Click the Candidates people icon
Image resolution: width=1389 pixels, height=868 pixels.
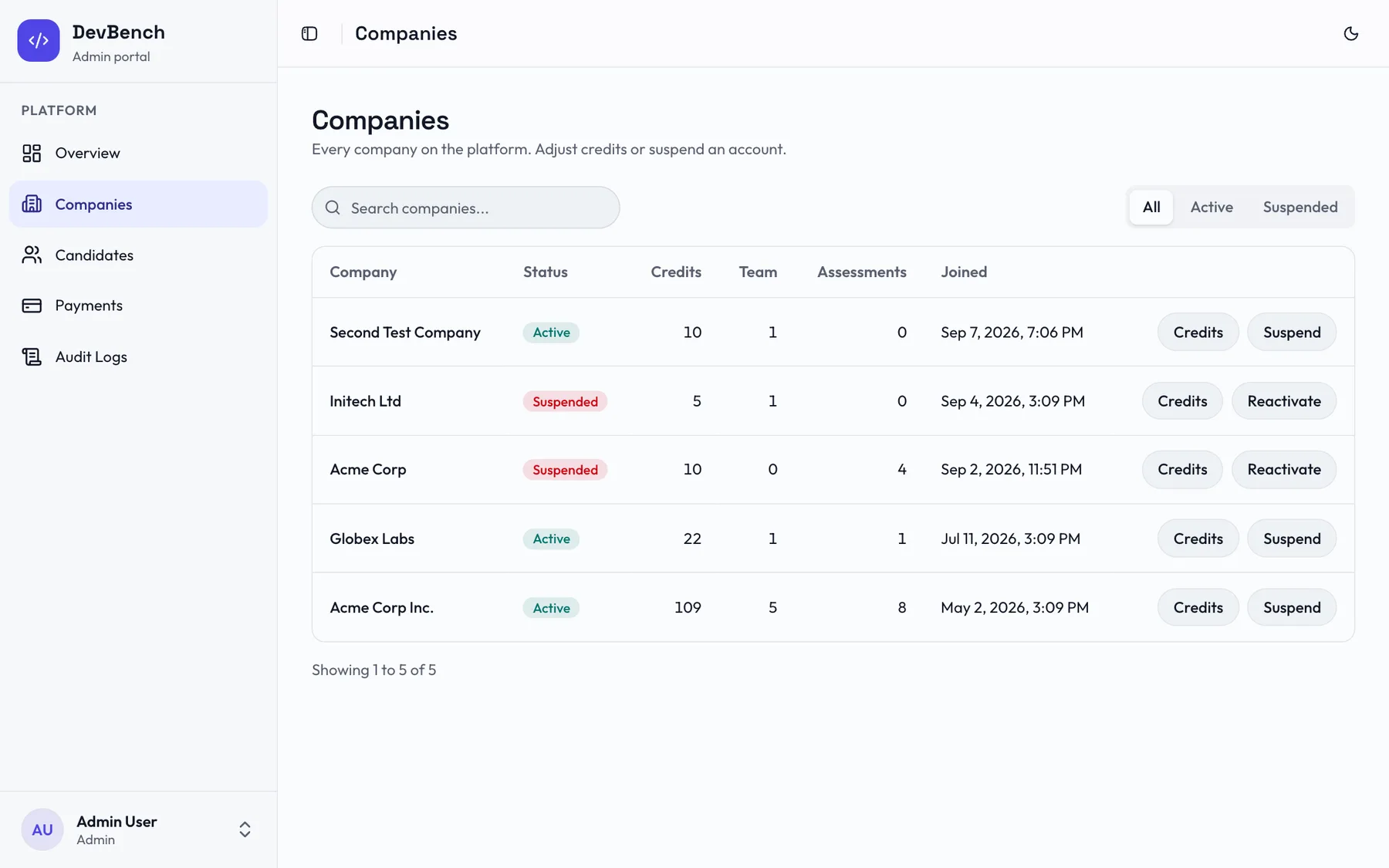tap(32, 255)
